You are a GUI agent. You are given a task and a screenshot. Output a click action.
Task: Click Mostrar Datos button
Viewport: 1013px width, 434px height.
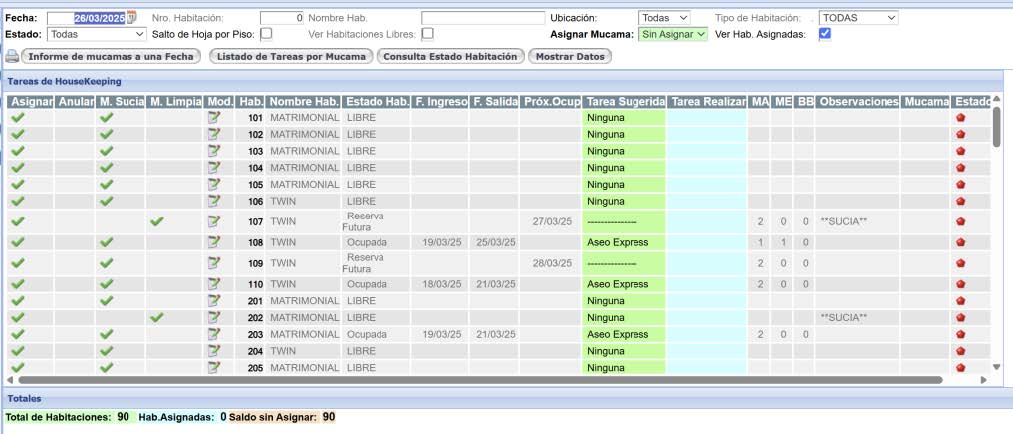(x=569, y=56)
